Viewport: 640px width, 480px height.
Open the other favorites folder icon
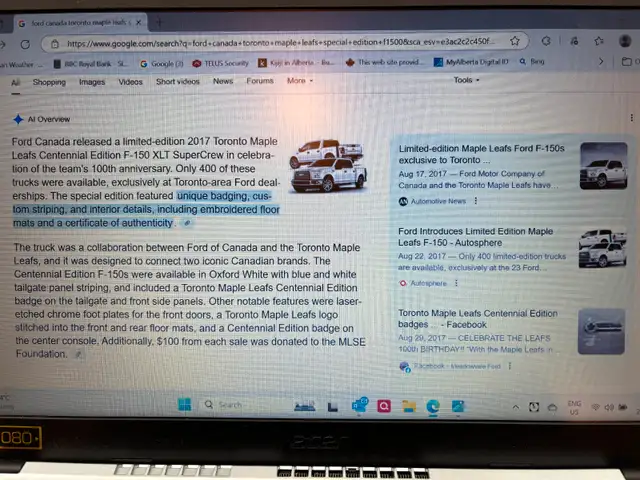tap(627, 62)
